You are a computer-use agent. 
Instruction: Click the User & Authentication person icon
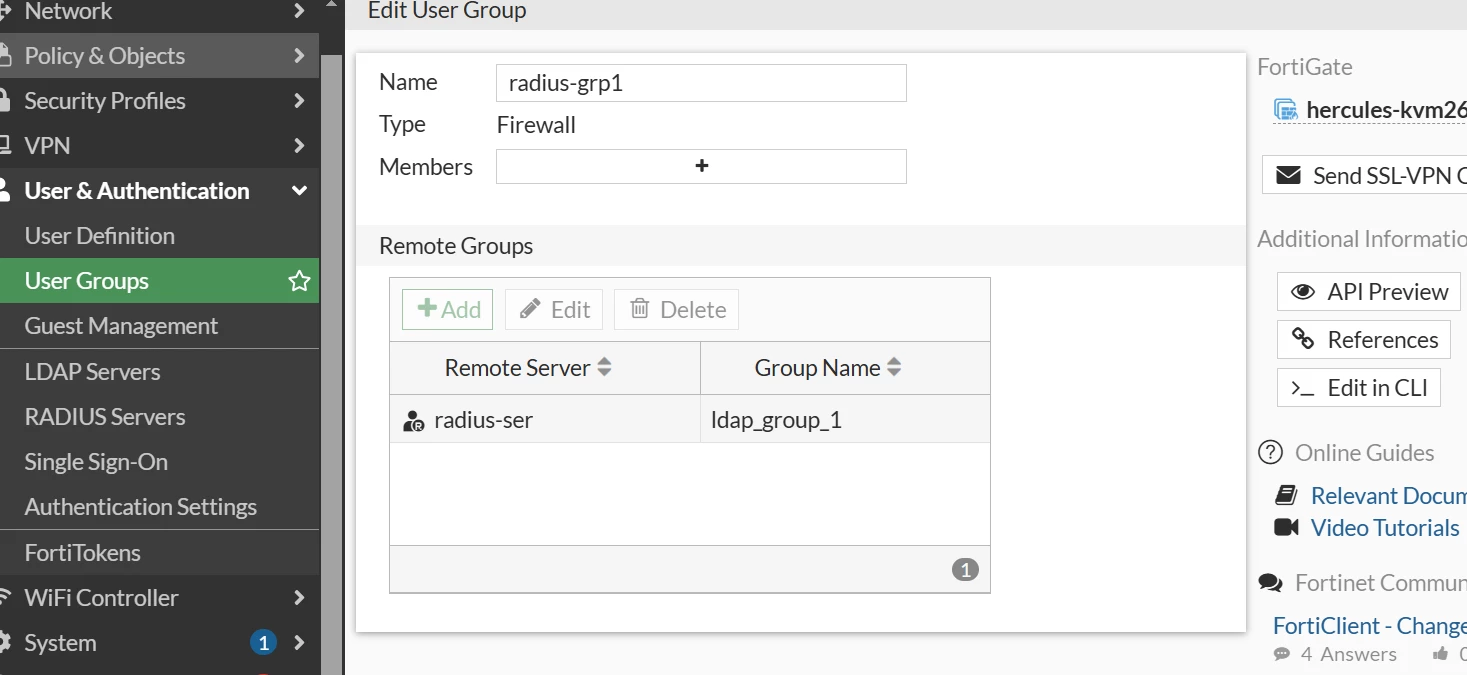click(5, 190)
